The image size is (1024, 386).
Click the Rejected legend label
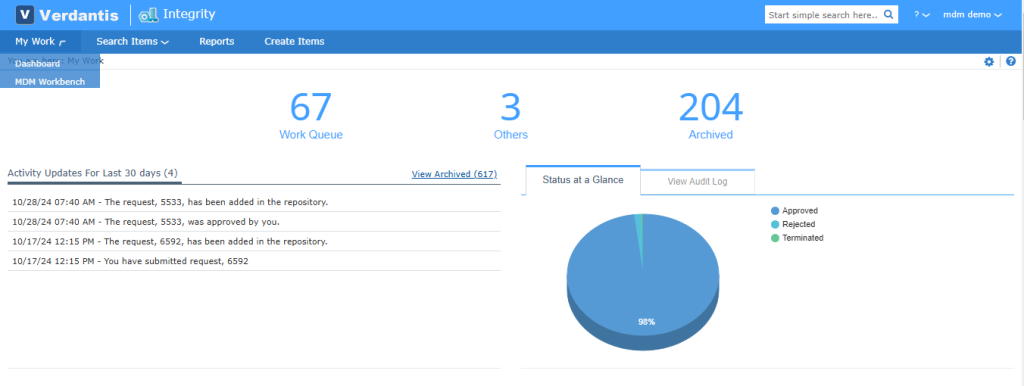tap(799, 225)
